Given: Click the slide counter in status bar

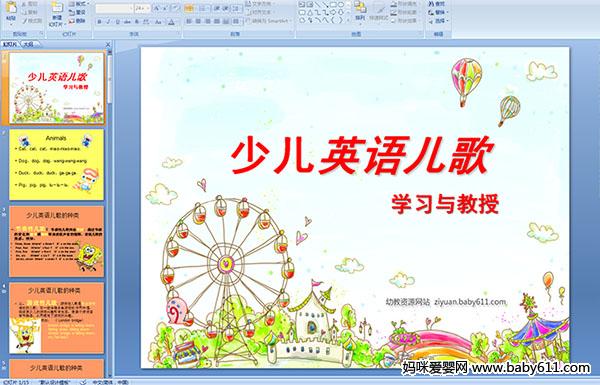Looking at the screenshot, I should [16, 382].
